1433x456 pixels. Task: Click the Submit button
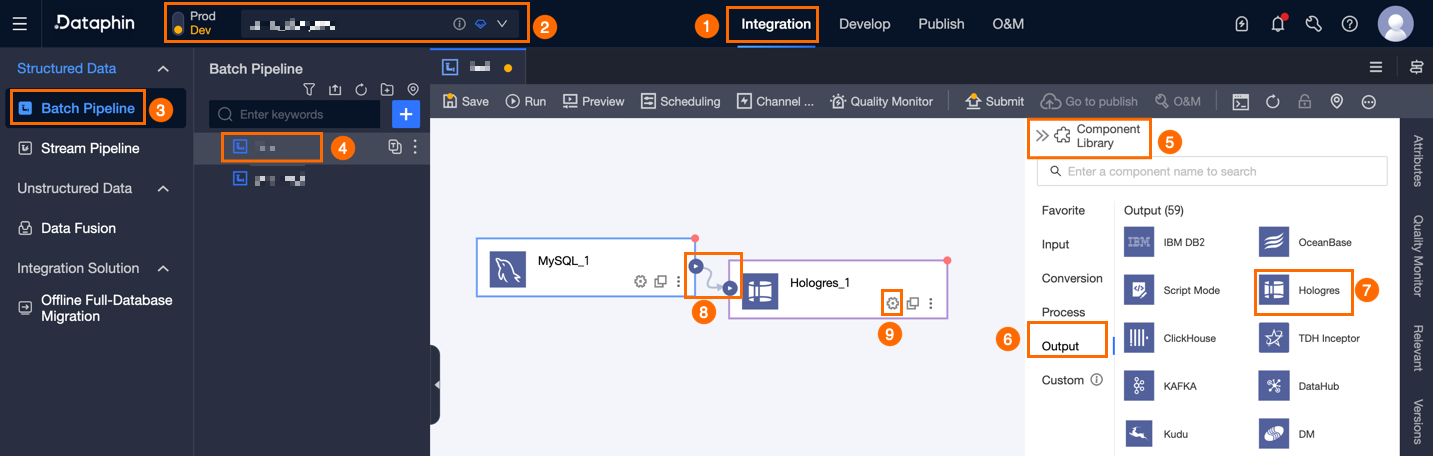pos(994,101)
